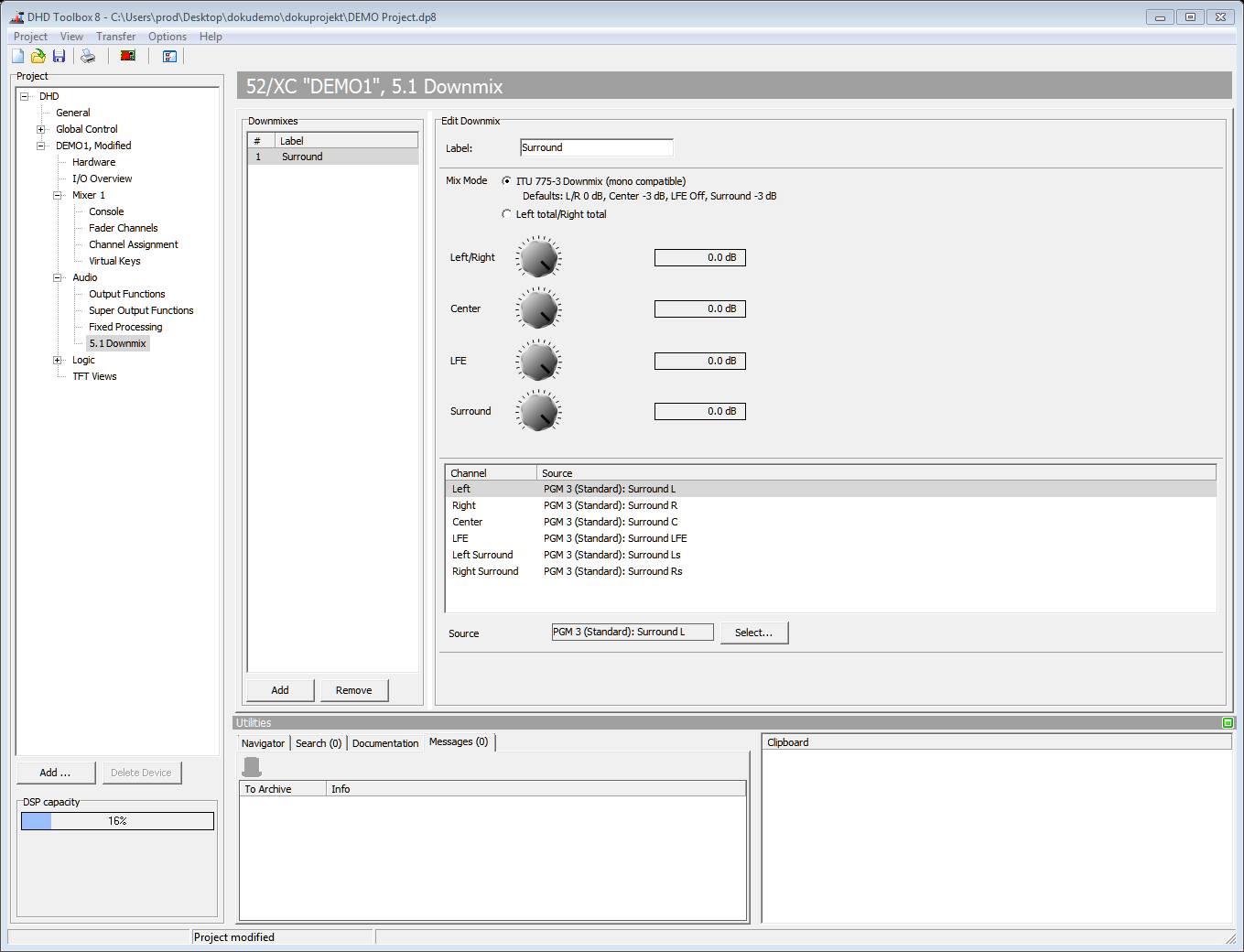Switch to the Search (0) tab
This screenshot has height=952, width=1244.
click(x=319, y=743)
